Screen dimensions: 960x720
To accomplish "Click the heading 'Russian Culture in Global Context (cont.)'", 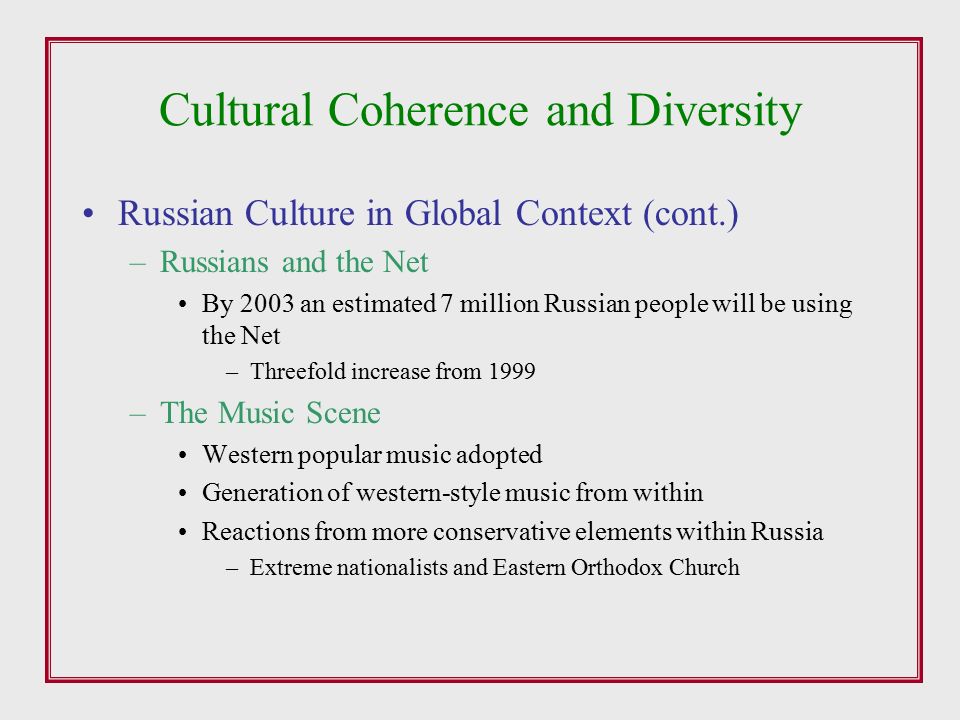I will [x=428, y=214].
